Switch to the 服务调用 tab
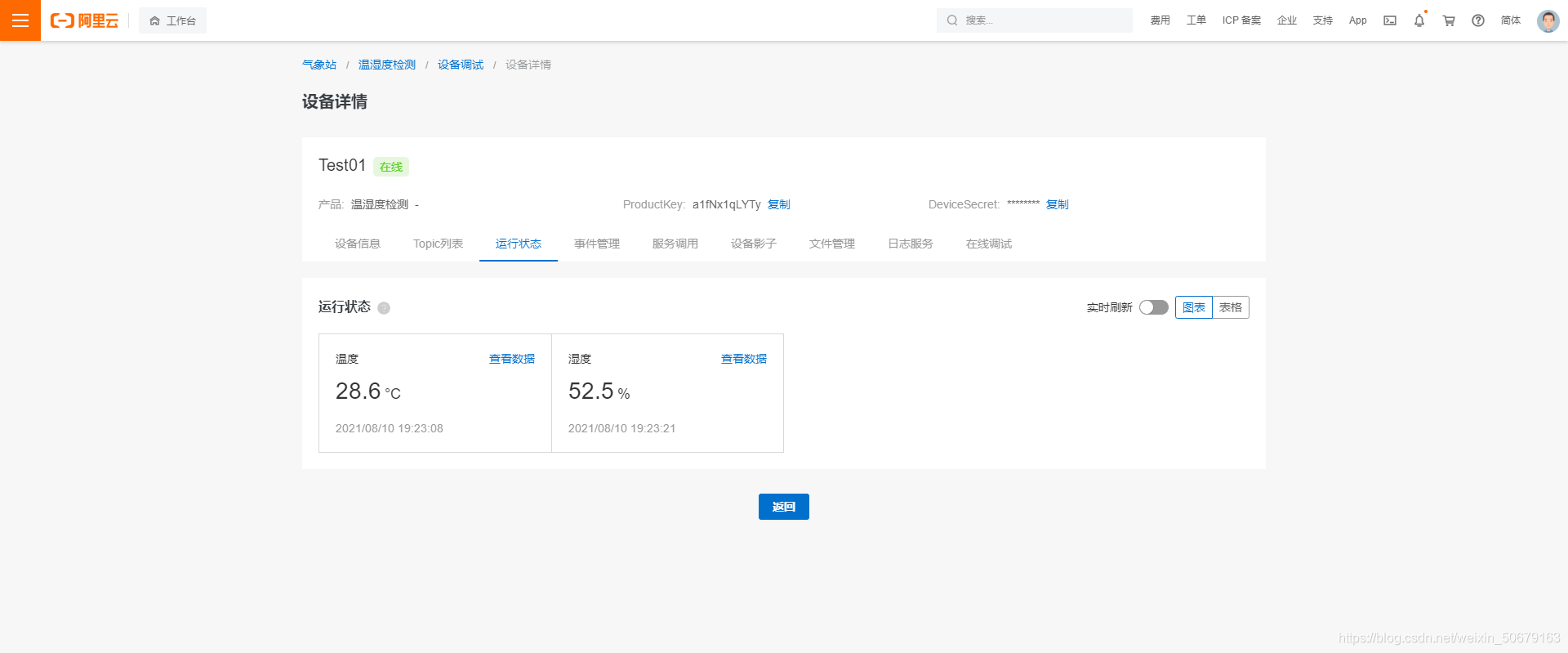Viewport: 1568px width, 653px height. (x=675, y=244)
